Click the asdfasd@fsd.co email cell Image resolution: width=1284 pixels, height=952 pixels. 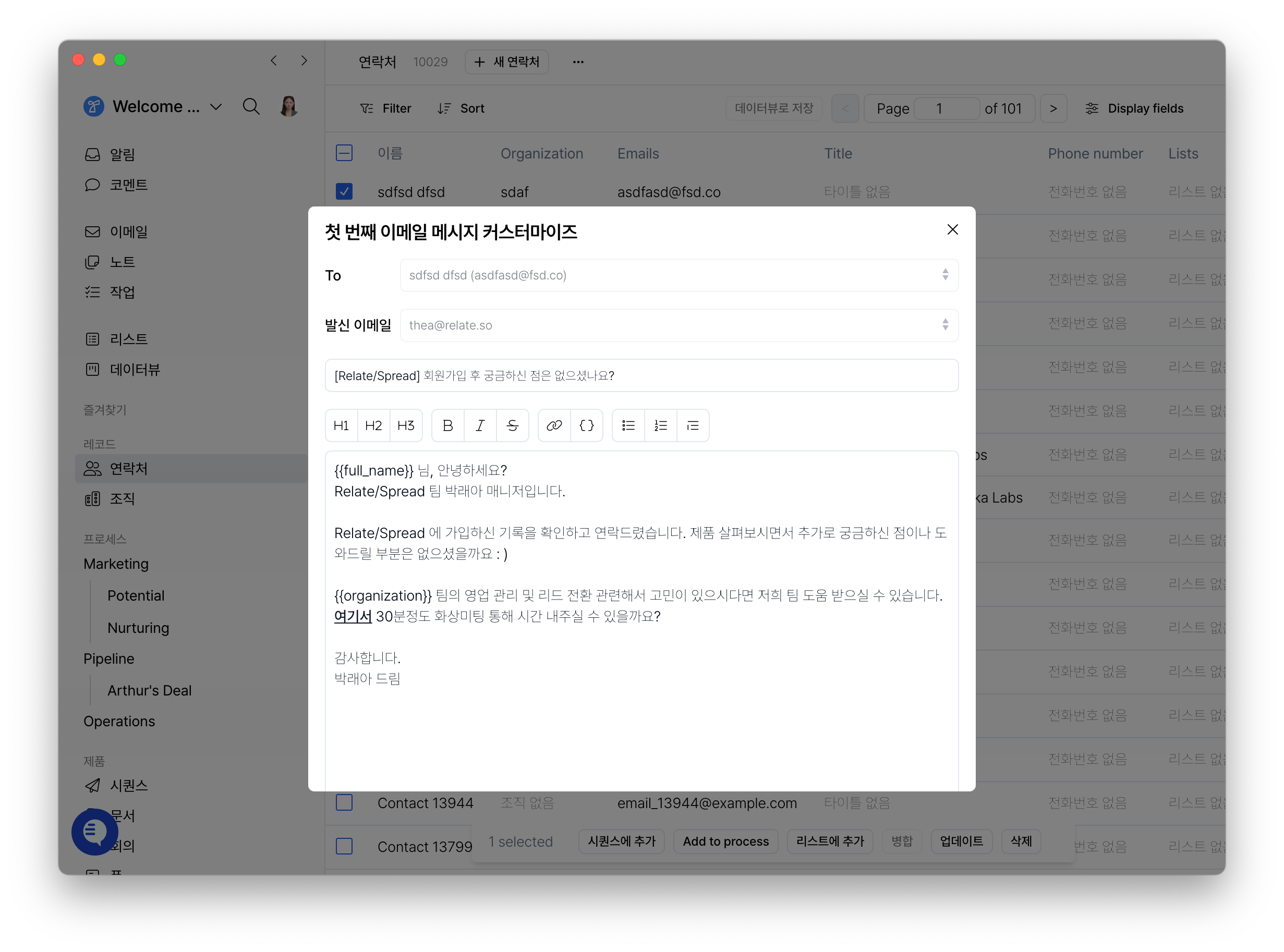point(669,192)
